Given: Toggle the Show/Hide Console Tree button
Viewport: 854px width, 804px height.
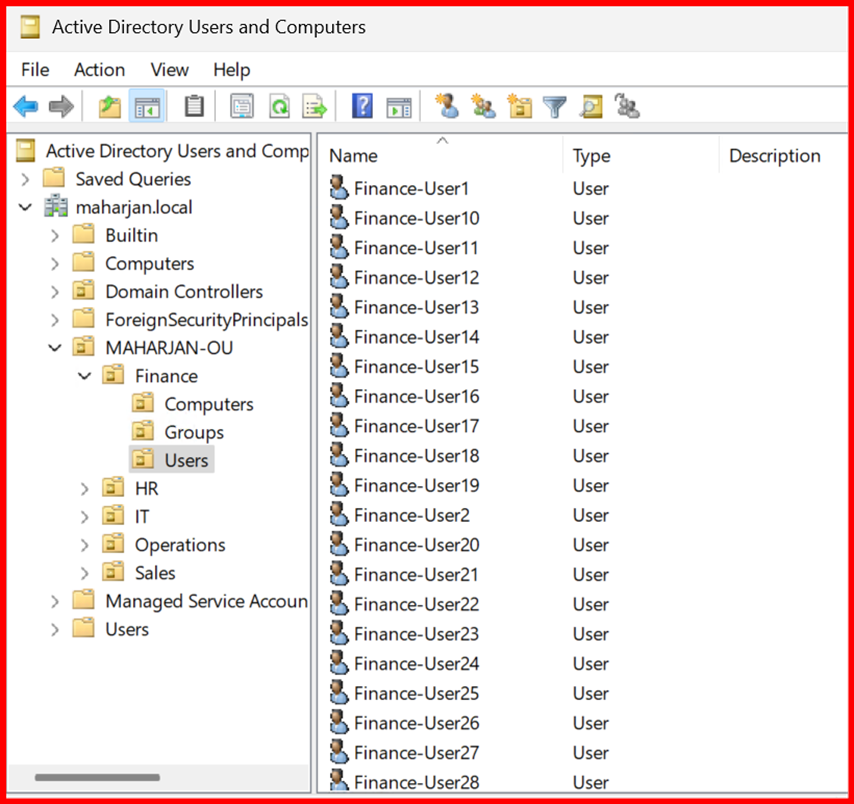Looking at the screenshot, I should 148,106.
